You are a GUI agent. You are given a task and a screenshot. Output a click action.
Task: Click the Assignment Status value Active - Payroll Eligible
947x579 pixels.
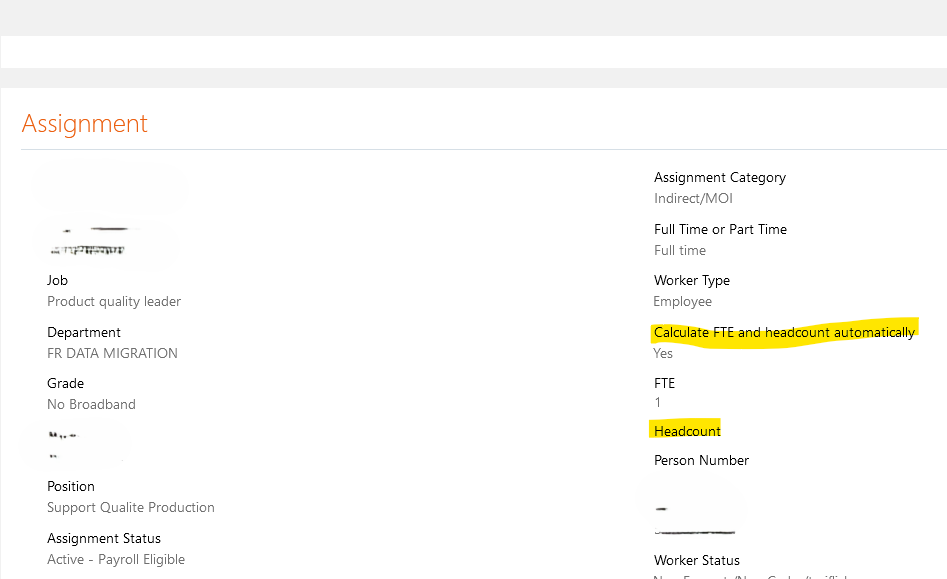(115, 559)
